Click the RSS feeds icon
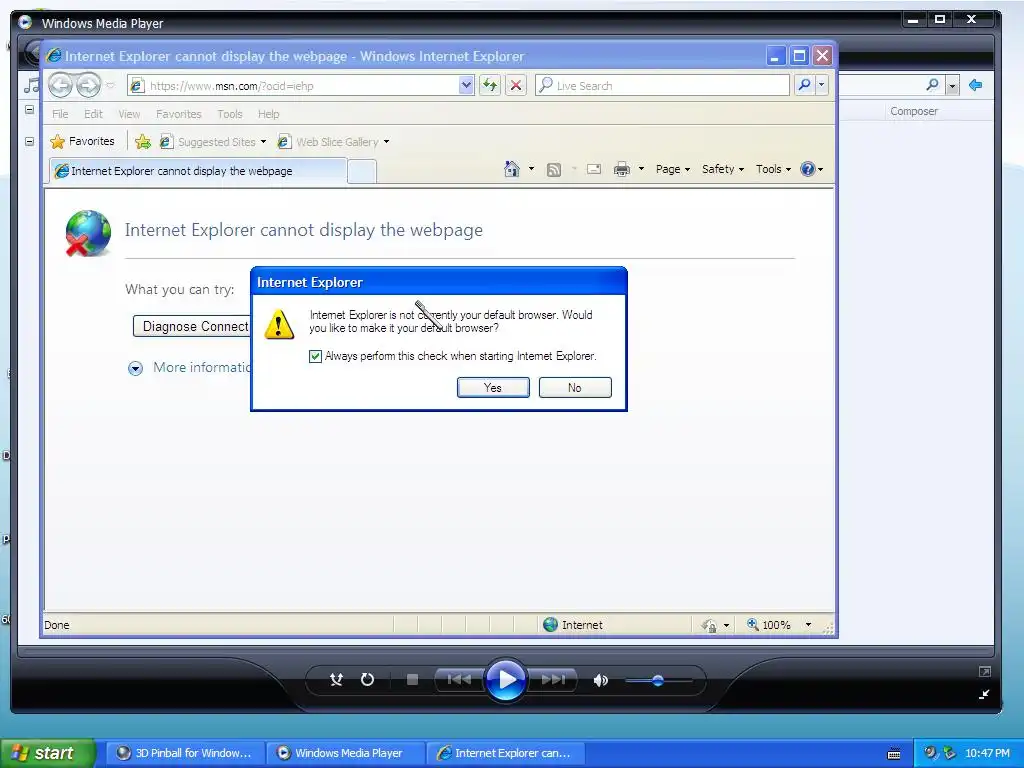Screen dimensions: 1024x768 pyautogui.click(x=554, y=170)
